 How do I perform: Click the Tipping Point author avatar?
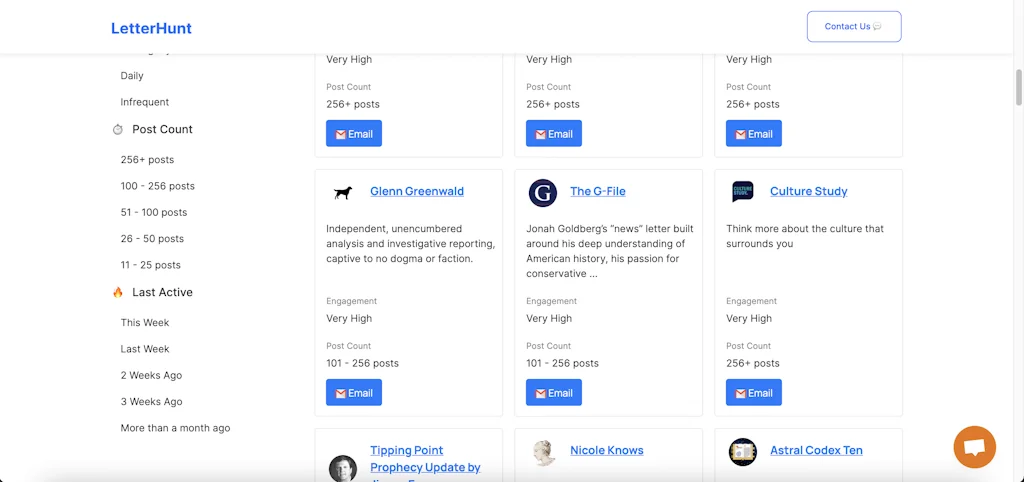pyautogui.click(x=343, y=467)
